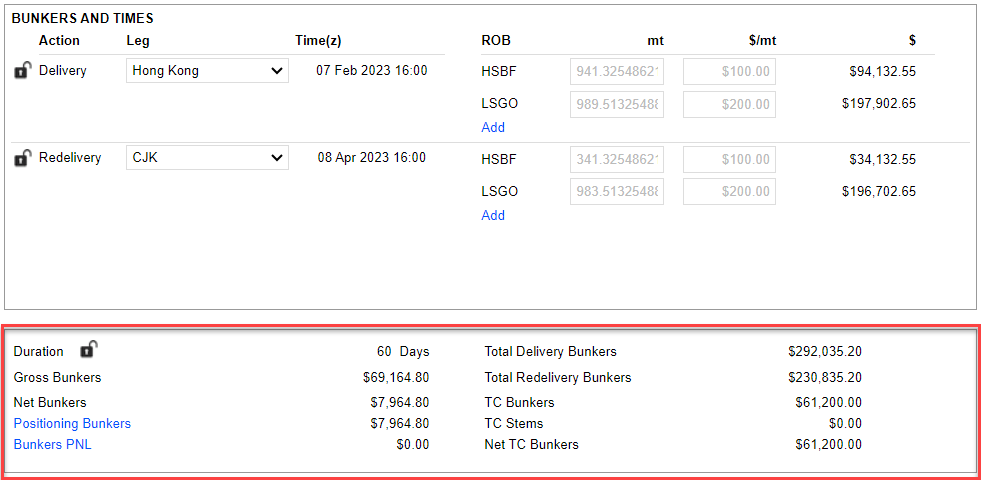Click the Delivery time 07 Feb 2023
This screenshot has height=480, width=981.
pos(371,71)
